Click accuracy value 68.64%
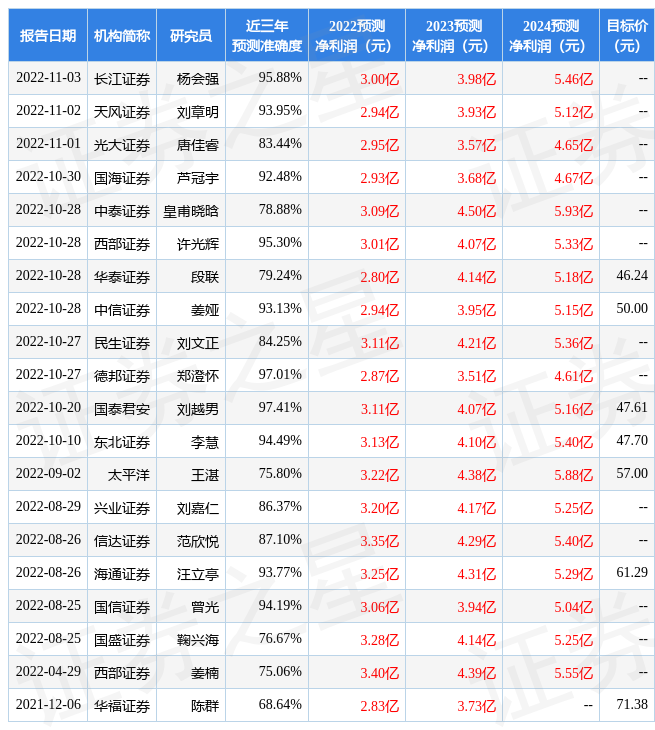655x730 pixels. pyautogui.click(x=280, y=704)
